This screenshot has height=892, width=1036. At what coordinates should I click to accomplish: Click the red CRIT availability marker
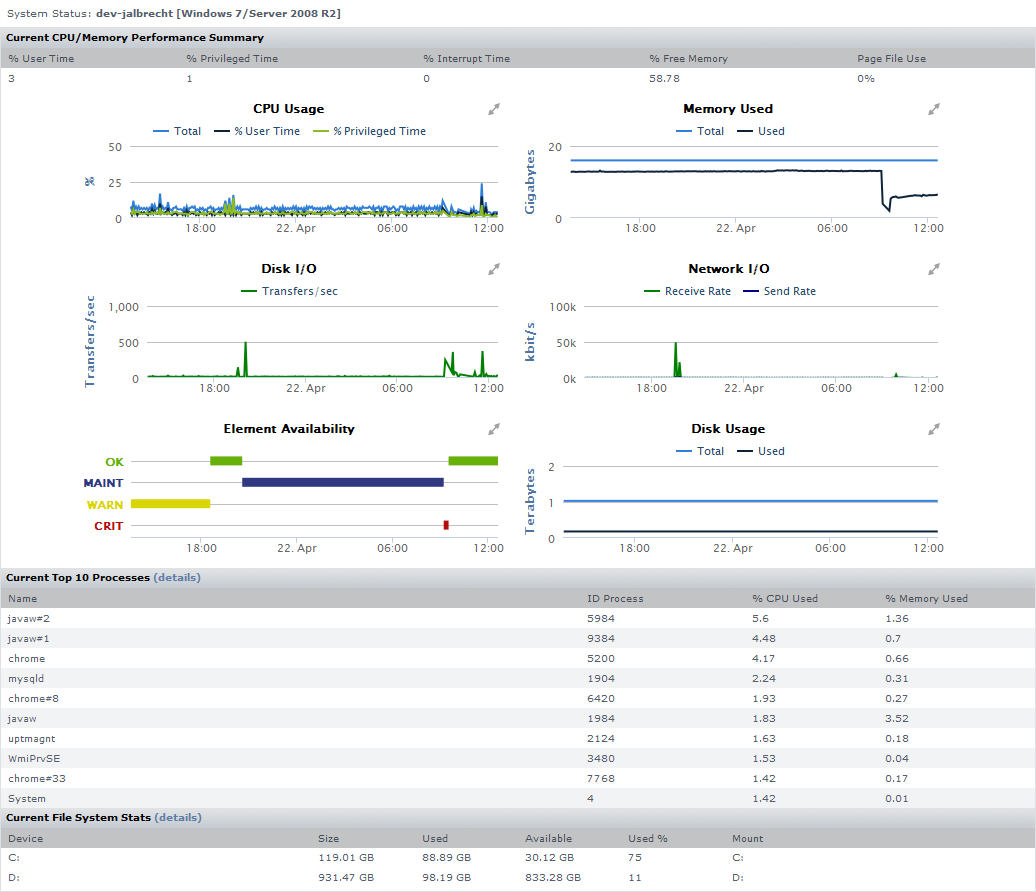tap(446, 525)
